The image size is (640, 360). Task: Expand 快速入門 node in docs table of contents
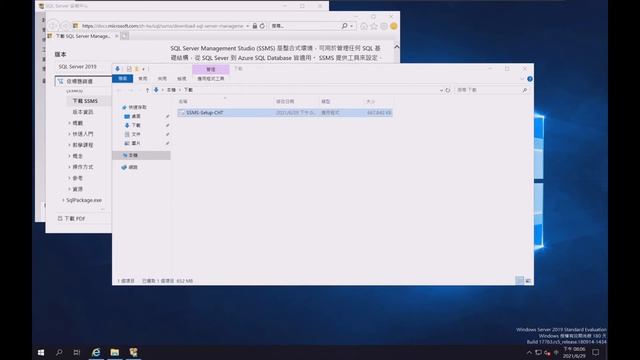pyautogui.click(x=69, y=134)
